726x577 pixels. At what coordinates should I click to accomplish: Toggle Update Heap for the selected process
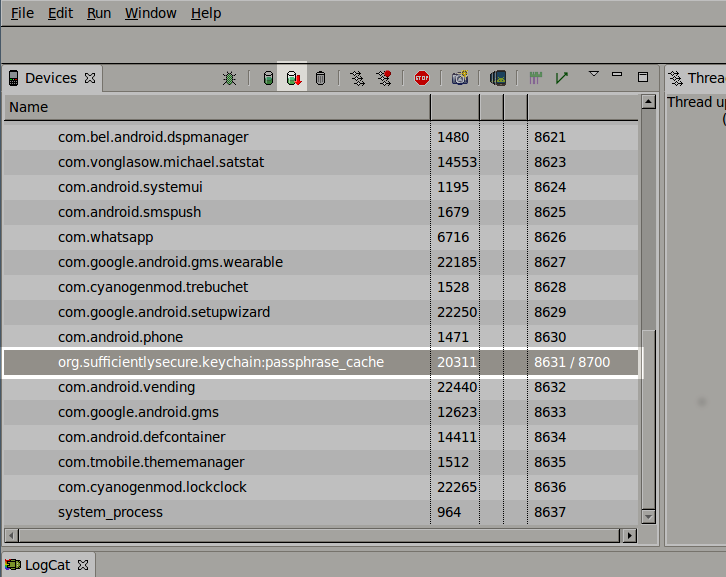pyautogui.click(x=267, y=78)
